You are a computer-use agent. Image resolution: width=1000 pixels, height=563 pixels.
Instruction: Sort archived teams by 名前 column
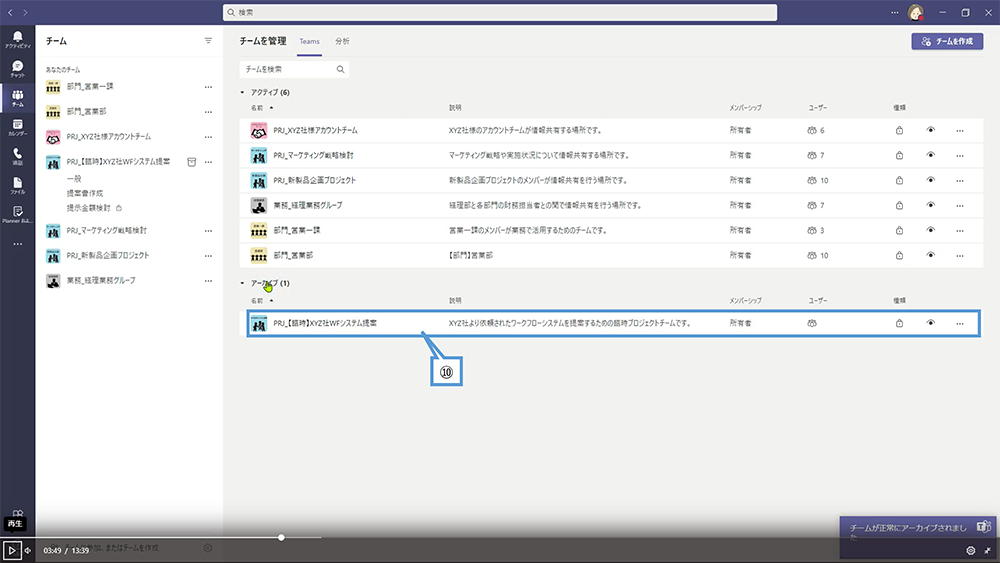point(261,300)
